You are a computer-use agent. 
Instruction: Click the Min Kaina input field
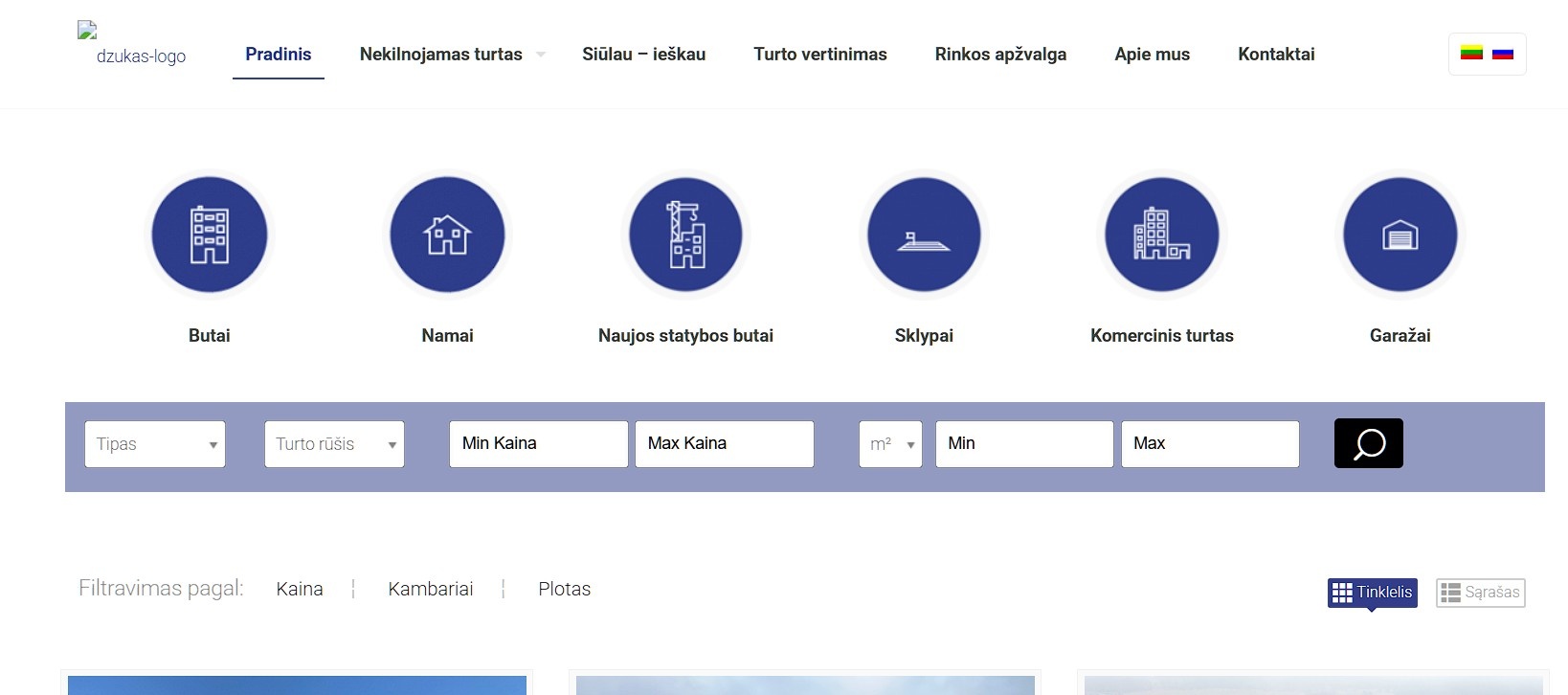pos(538,444)
